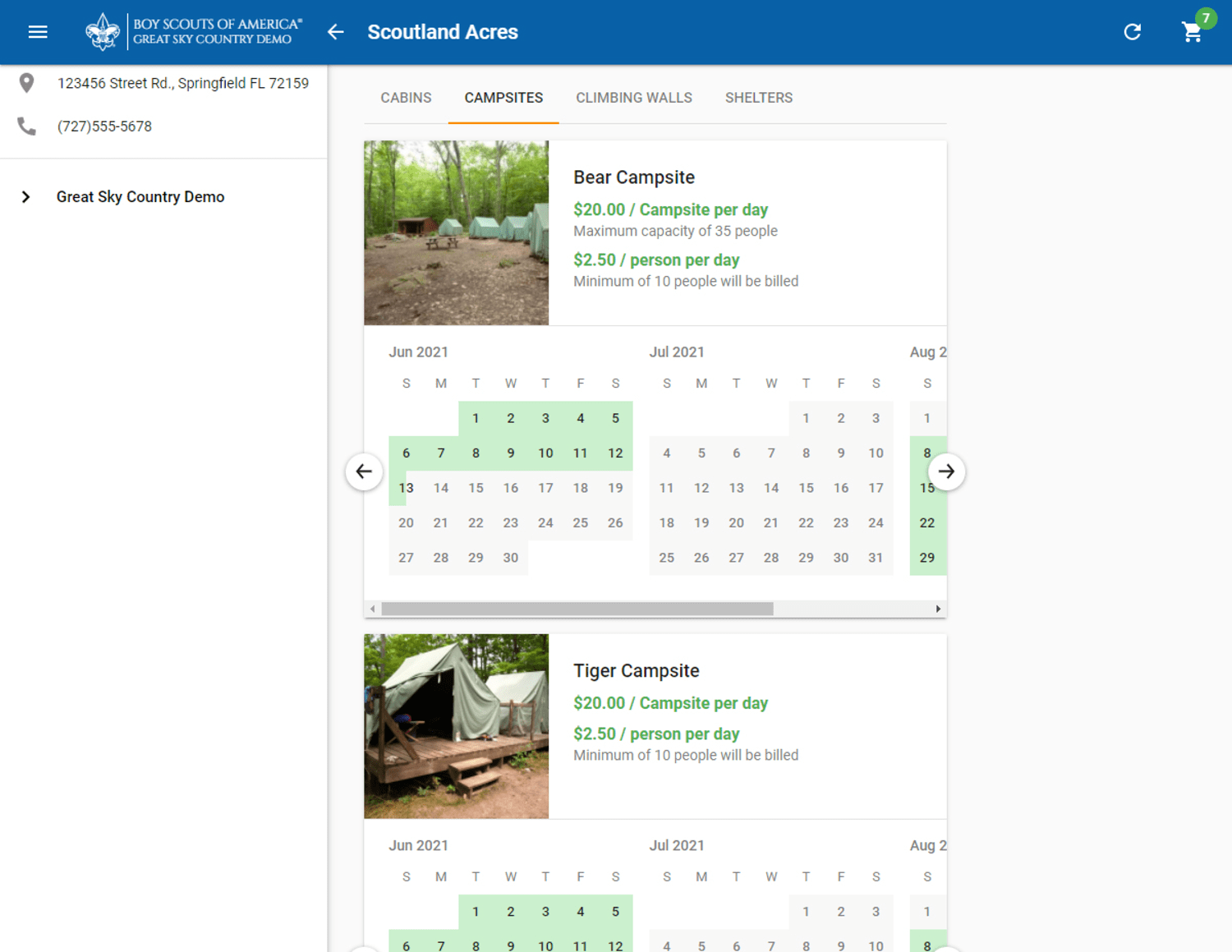Image resolution: width=1232 pixels, height=952 pixels.
Task: Click the Bear Campsite title
Action: tap(634, 177)
